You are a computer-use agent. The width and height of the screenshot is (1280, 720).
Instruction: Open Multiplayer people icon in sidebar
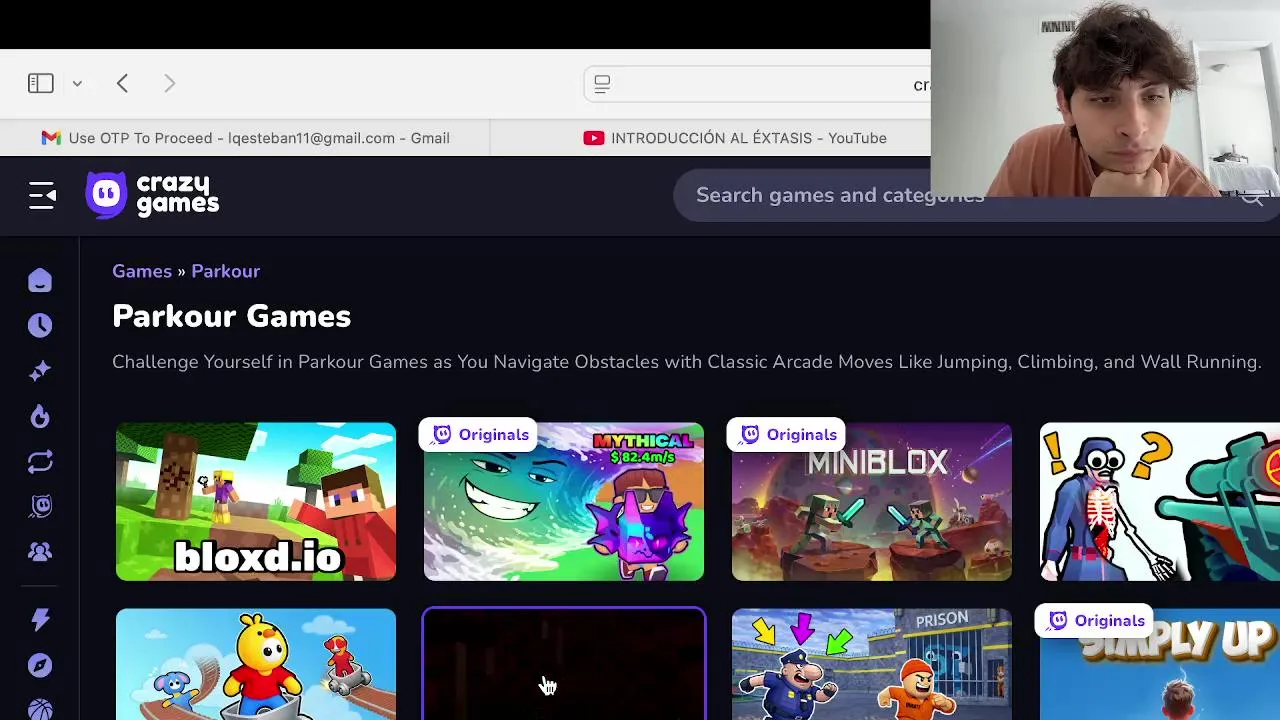[x=40, y=552]
